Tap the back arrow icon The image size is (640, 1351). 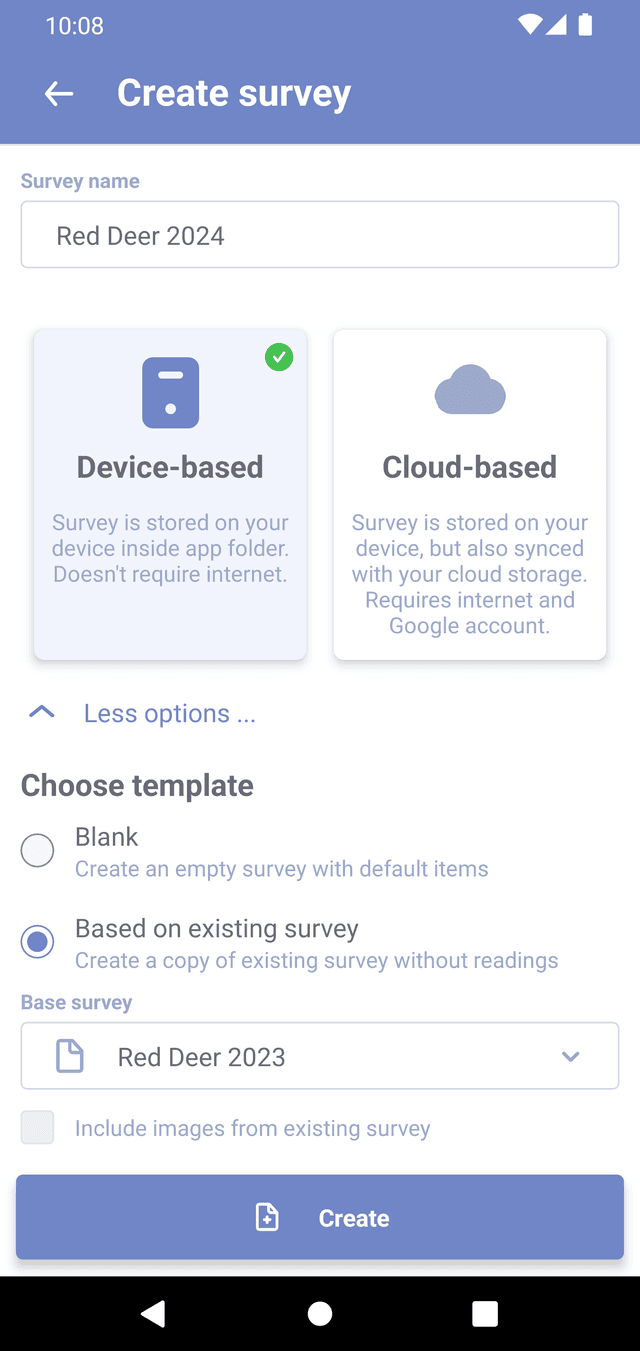point(59,94)
